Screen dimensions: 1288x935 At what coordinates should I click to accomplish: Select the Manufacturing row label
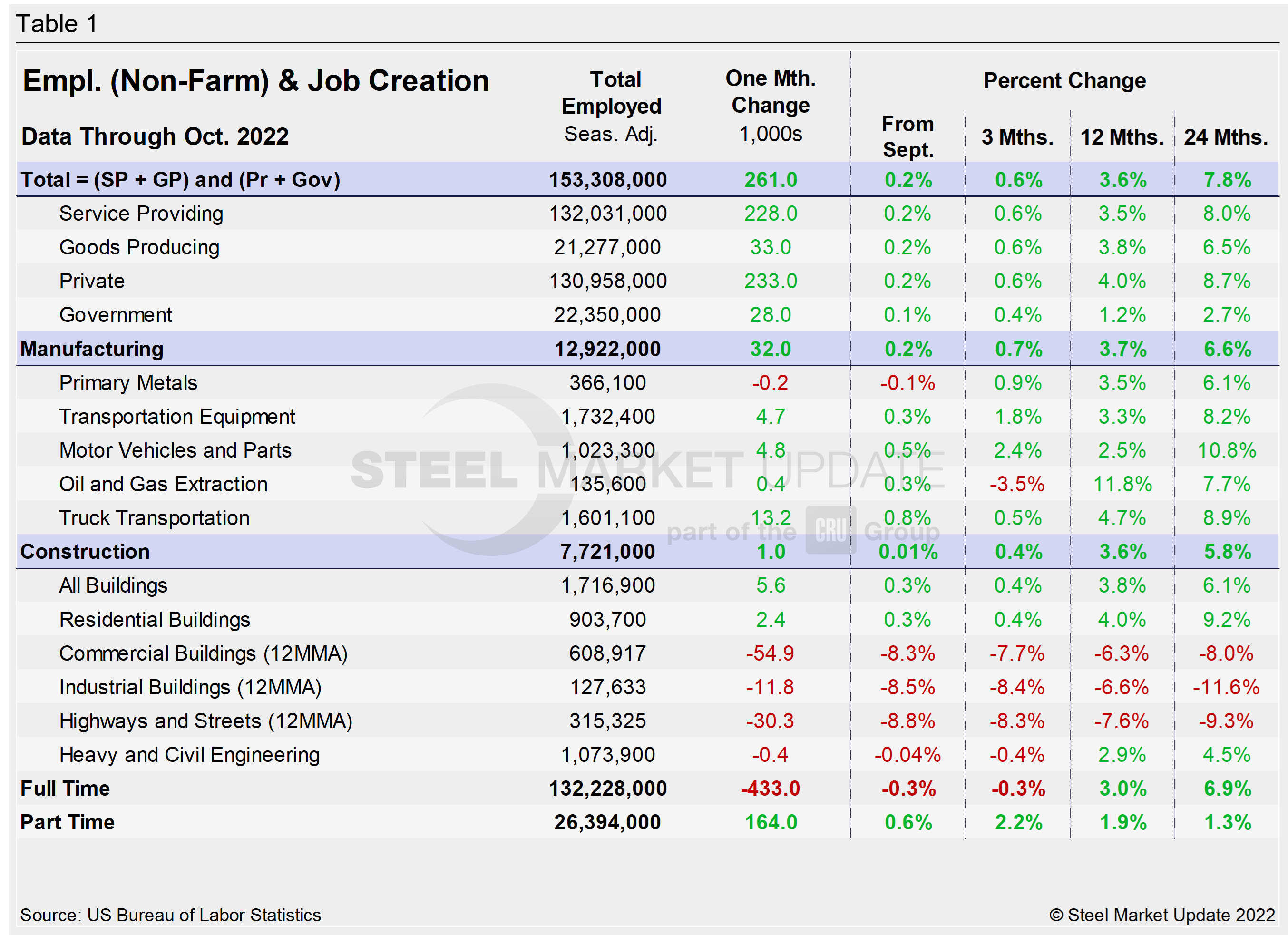click(92, 349)
